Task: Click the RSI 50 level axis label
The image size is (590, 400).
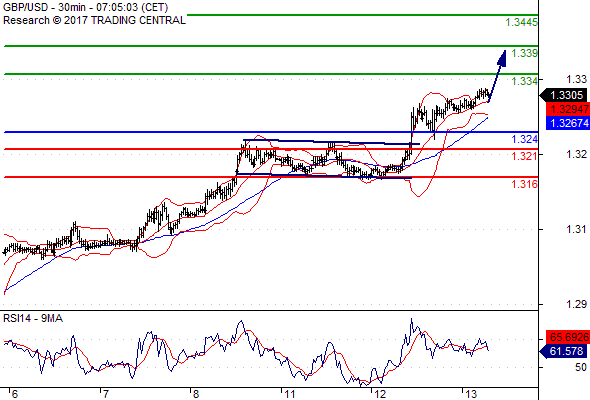Action: pyautogui.click(x=581, y=367)
